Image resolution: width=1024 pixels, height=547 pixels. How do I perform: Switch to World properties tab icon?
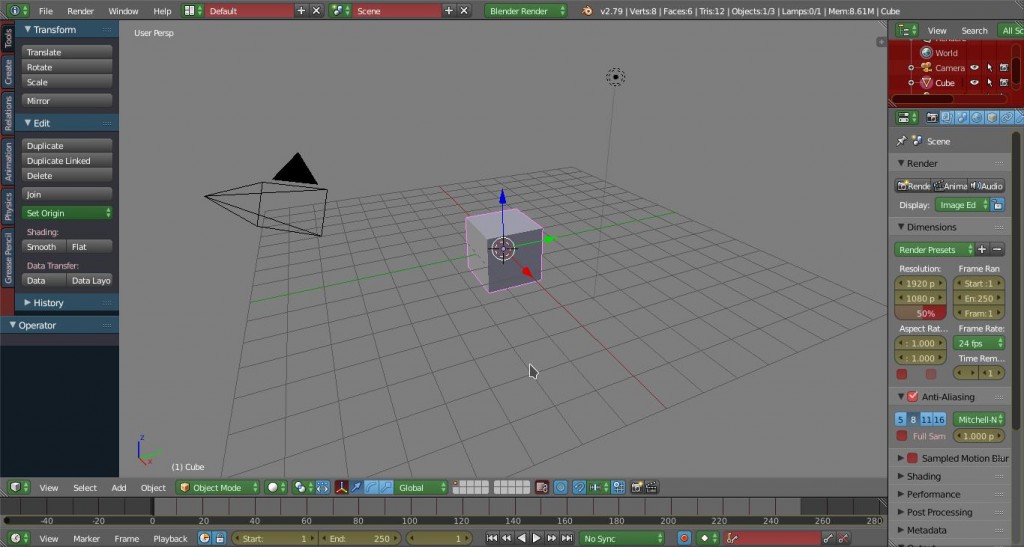tap(977, 117)
